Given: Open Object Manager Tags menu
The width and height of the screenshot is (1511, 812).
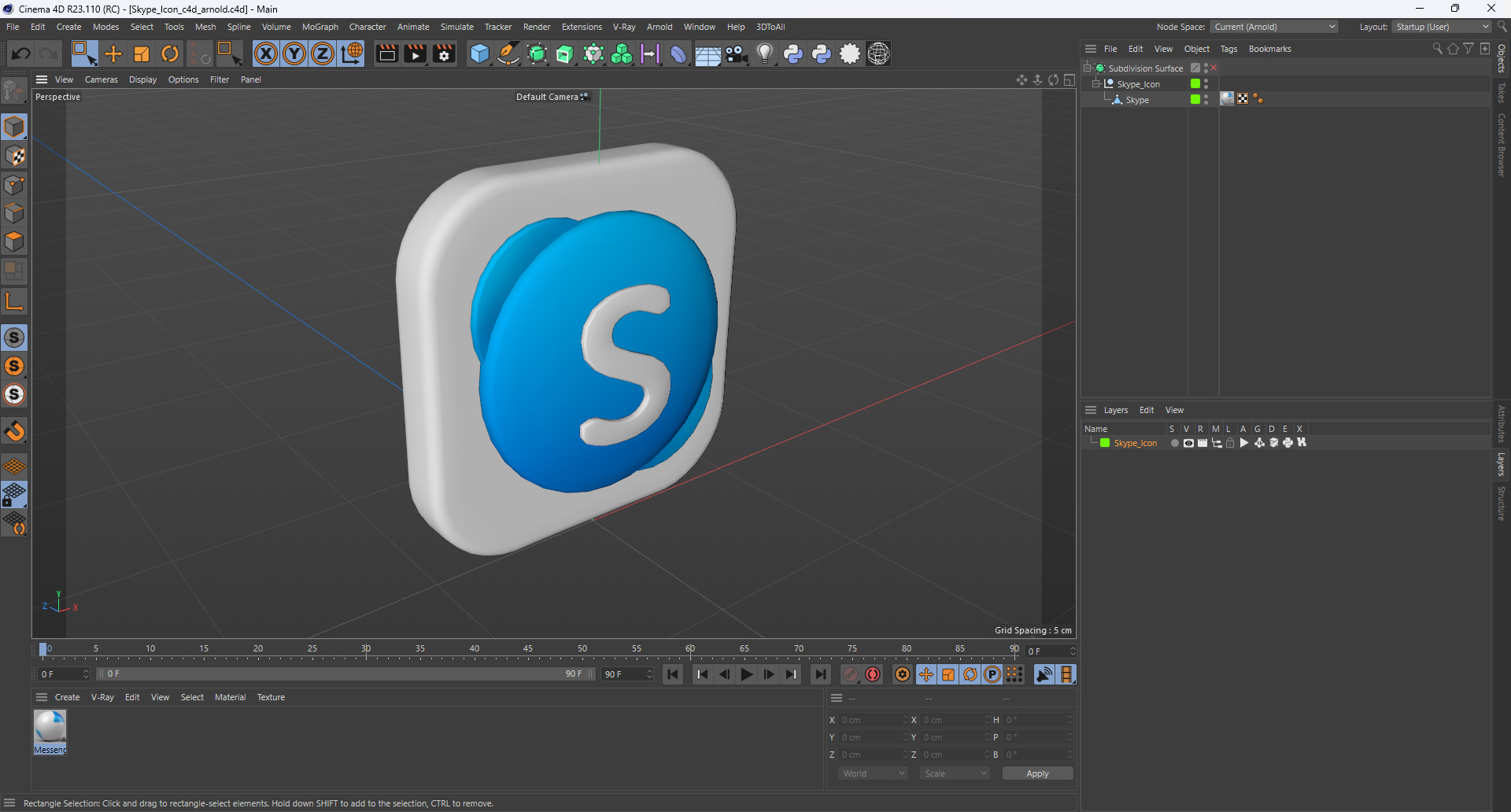Looking at the screenshot, I should click(1228, 49).
